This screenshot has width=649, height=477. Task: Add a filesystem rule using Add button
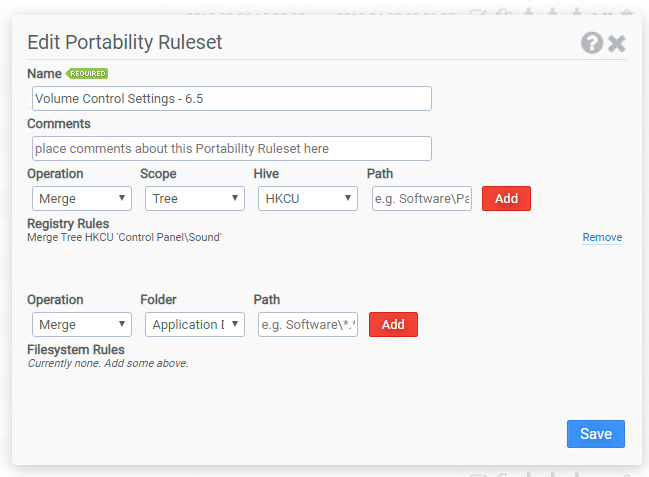click(393, 325)
